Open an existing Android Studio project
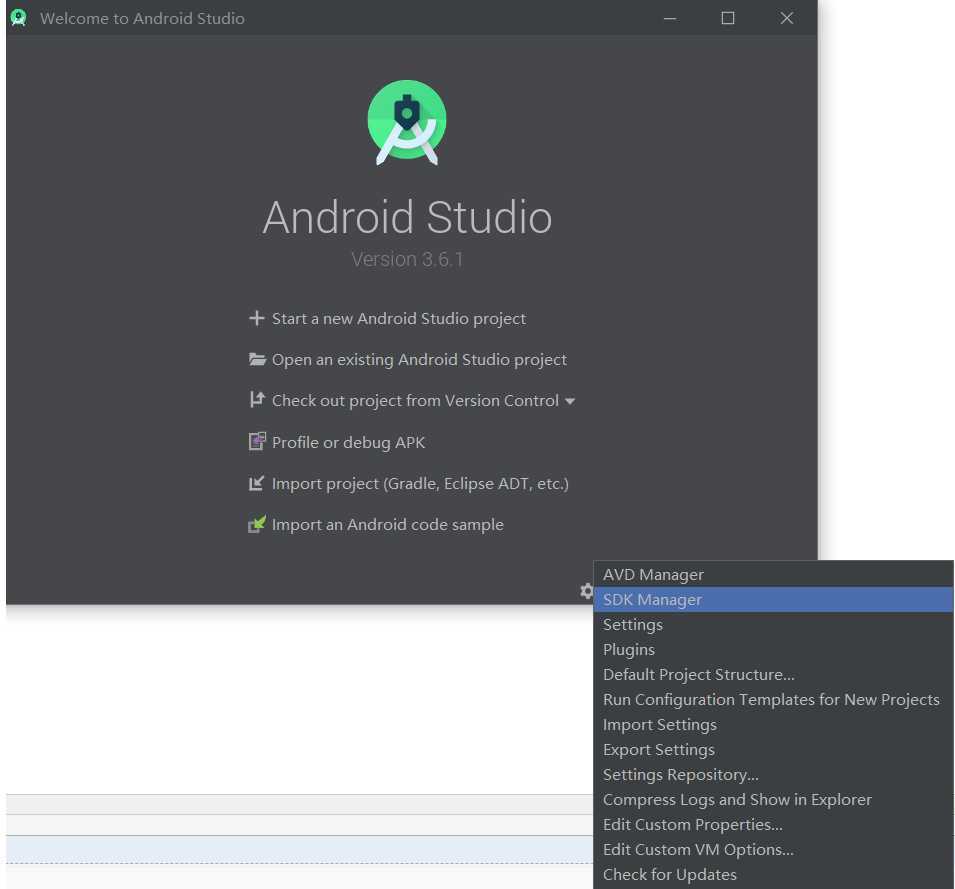955x889 pixels. (x=419, y=360)
